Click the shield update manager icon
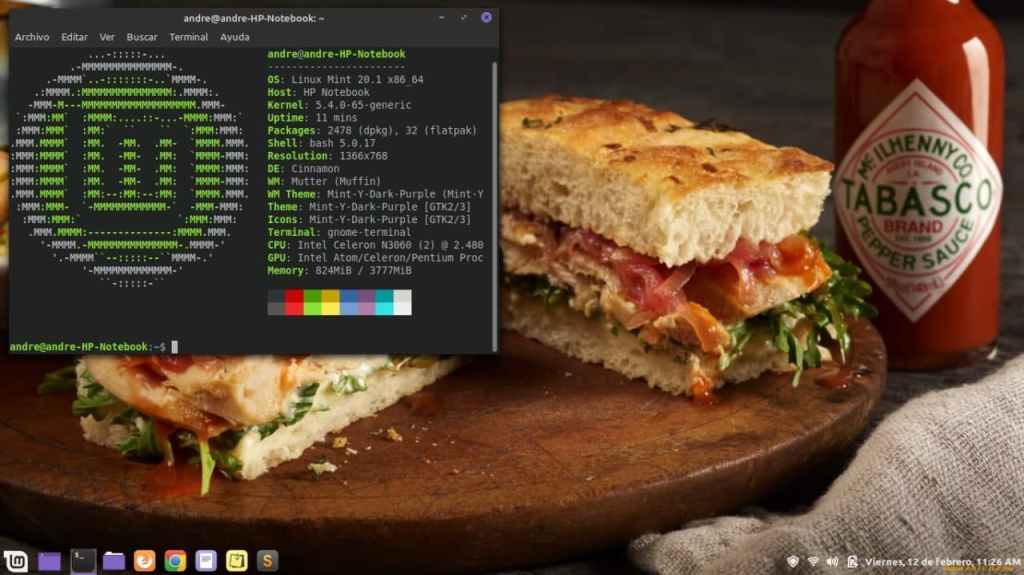1024x575 pixels. click(793, 562)
